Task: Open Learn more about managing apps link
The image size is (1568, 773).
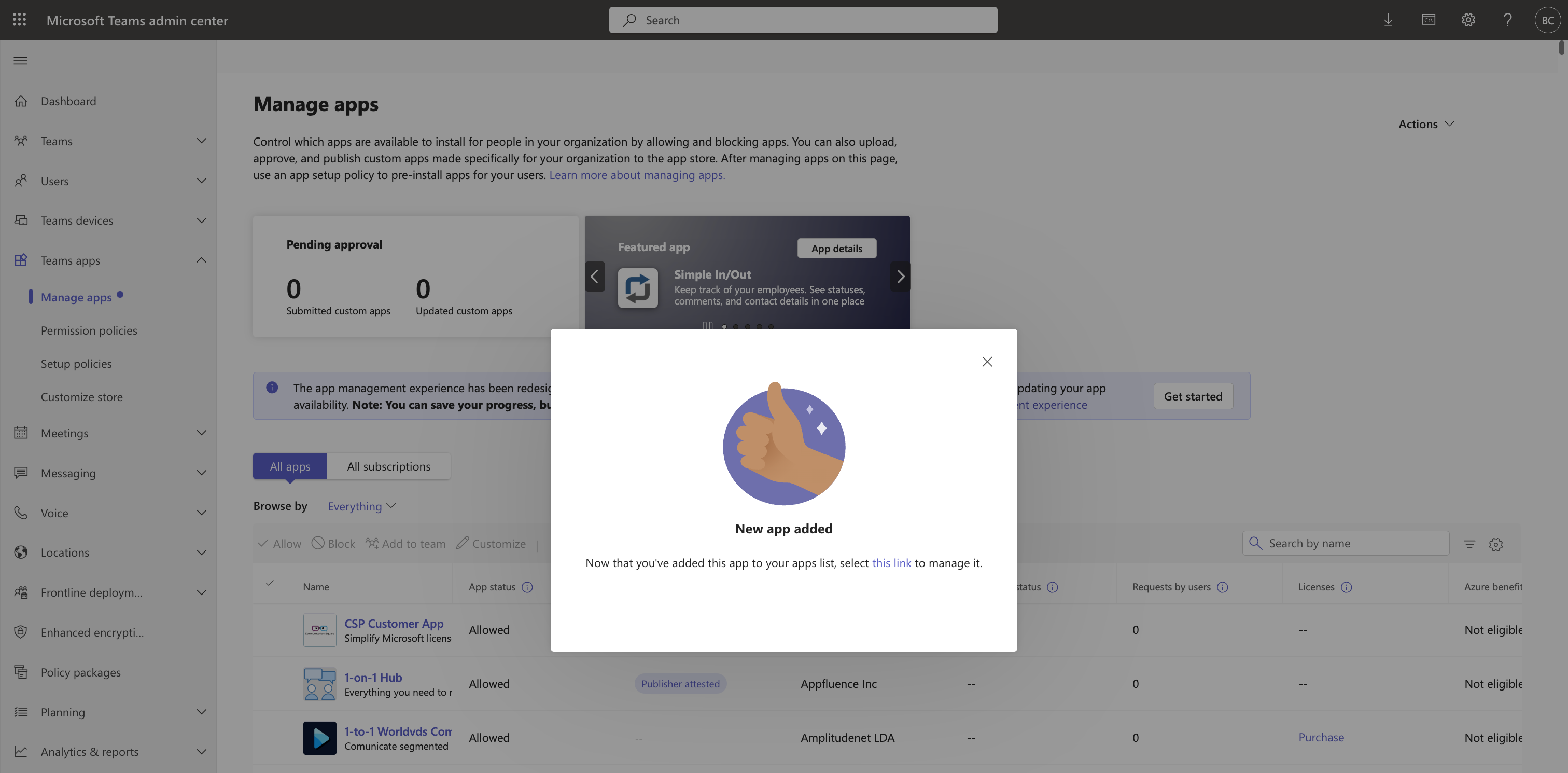Action: pos(637,175)
